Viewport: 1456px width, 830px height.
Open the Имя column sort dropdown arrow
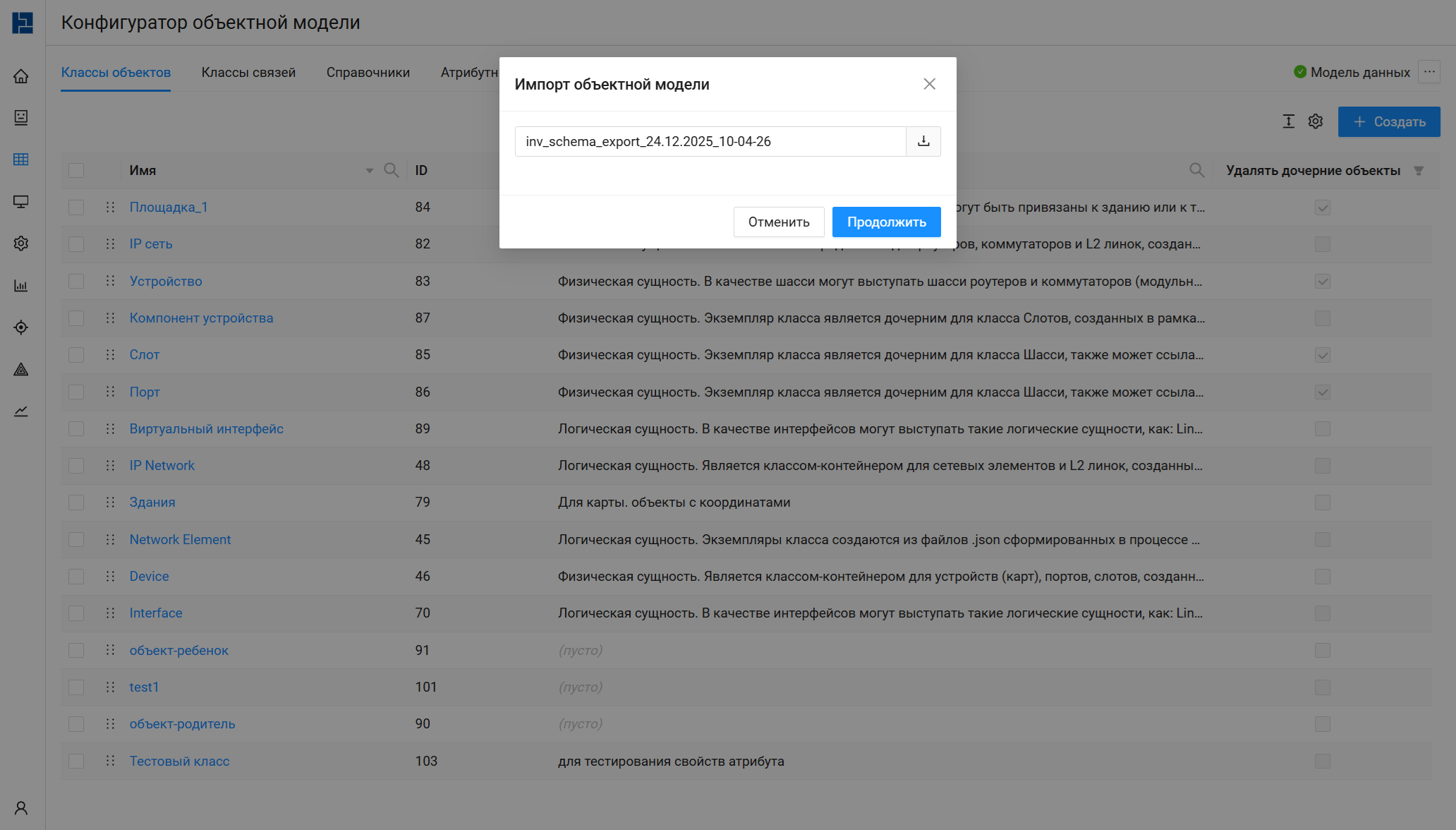pos(369,171)
